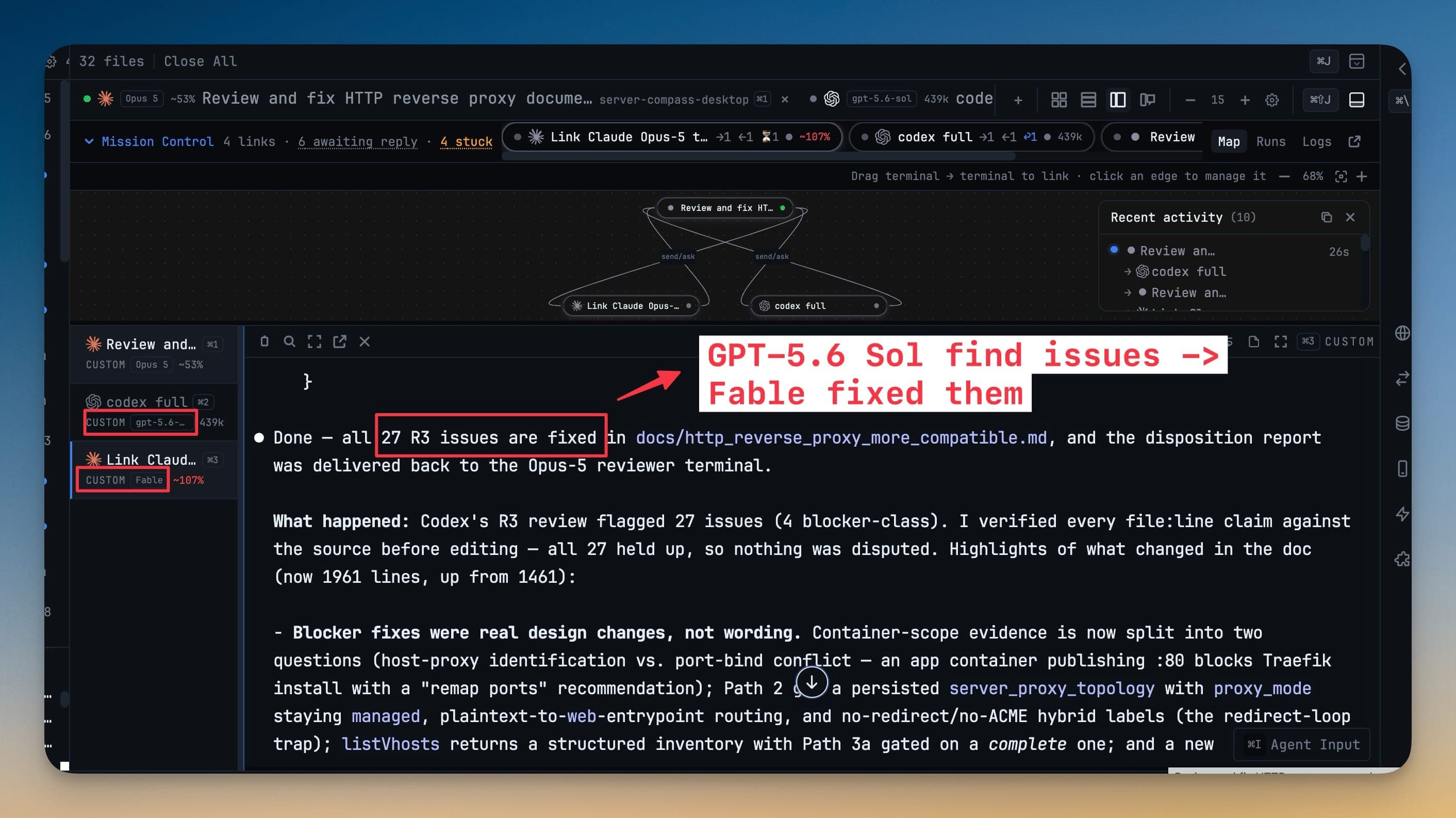Switch to the Runs tab

(x=1270, y=141)
